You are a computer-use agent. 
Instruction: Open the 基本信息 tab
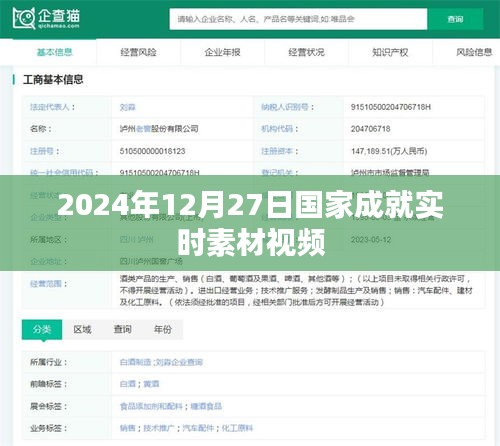[55, 52]
